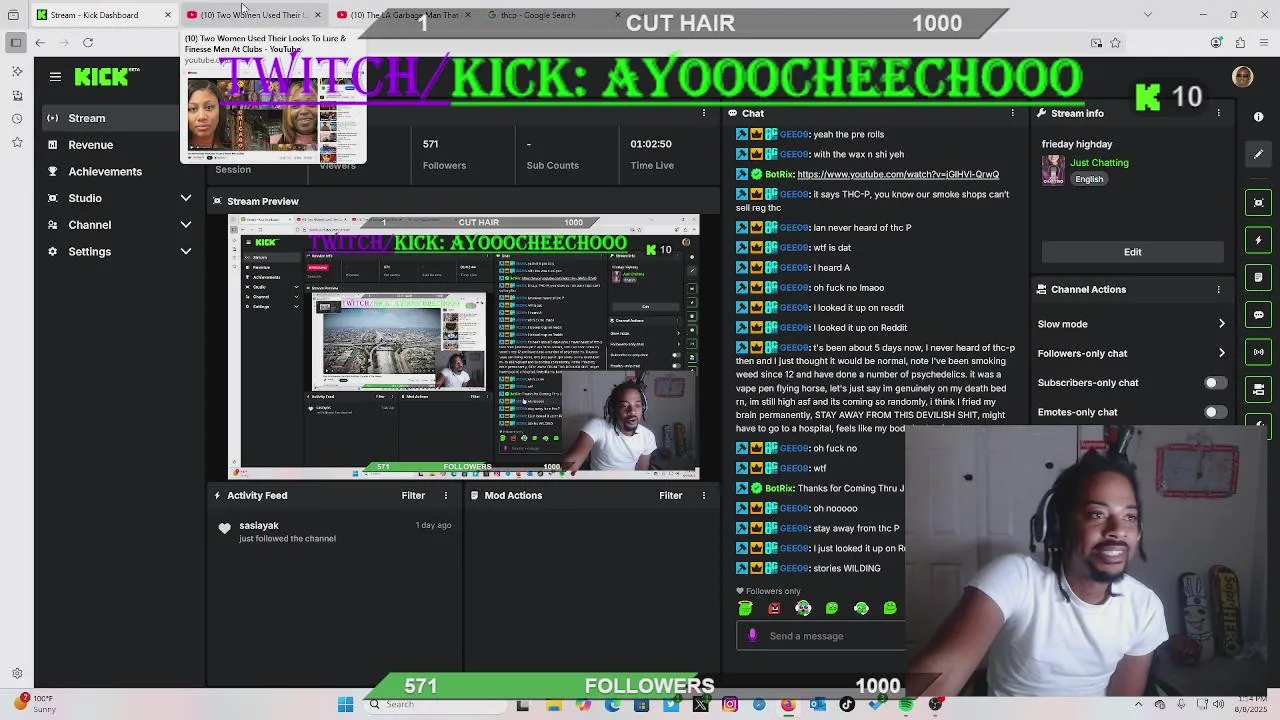
Task: Open Chat panel three-dot options
Action: pyautogui.click(x=1012, y=113)
